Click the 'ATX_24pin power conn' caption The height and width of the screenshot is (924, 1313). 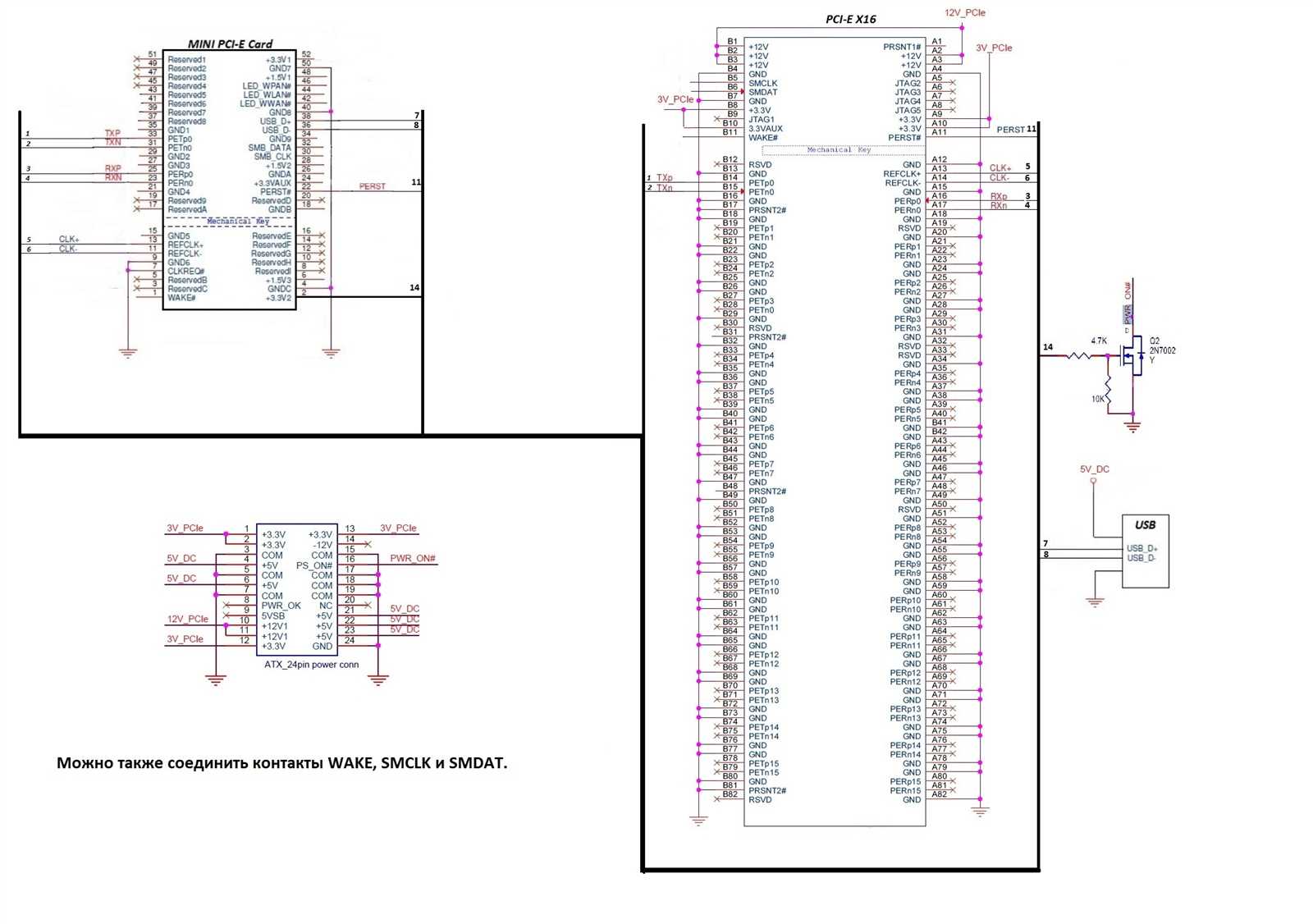click(x=311, y=665)
